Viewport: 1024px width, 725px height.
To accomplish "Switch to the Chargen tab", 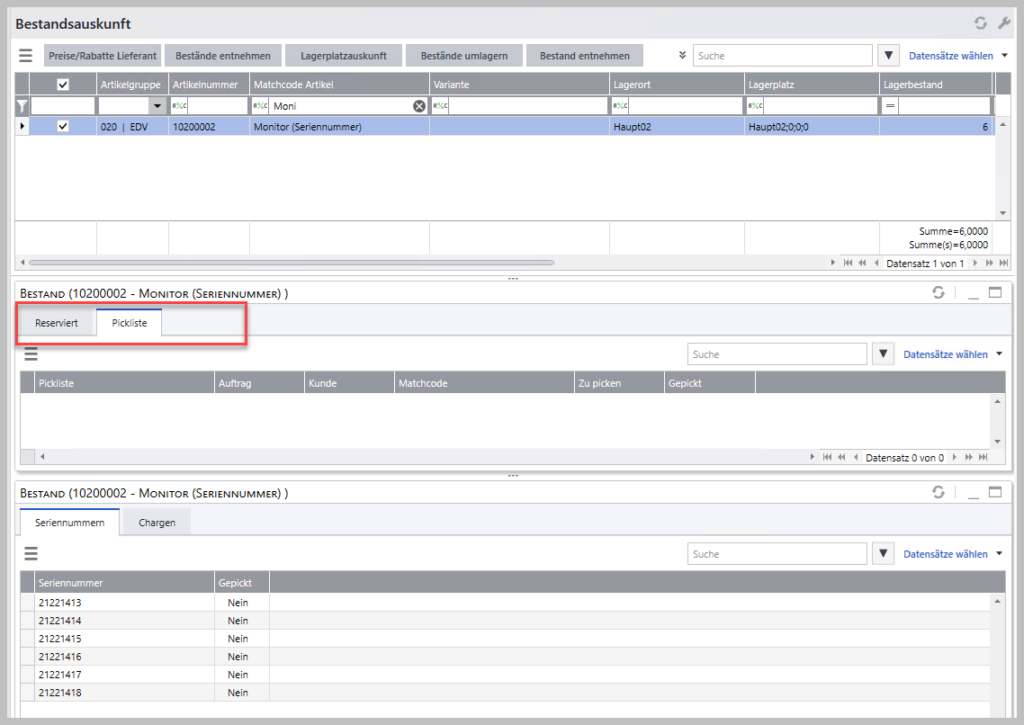I will point(156,523).
